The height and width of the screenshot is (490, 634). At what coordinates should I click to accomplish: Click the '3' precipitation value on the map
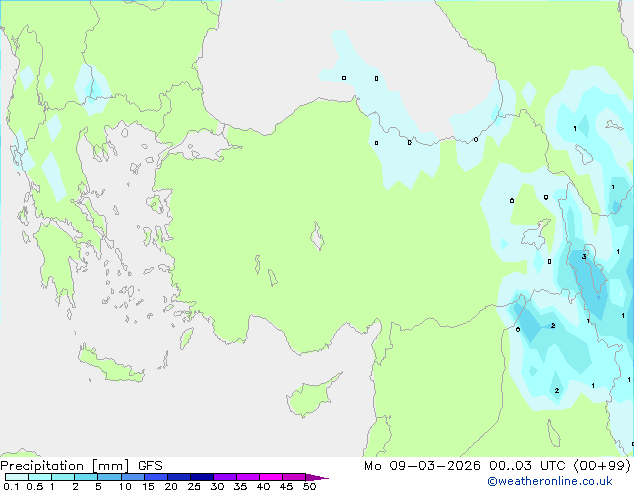coord(584,257)
